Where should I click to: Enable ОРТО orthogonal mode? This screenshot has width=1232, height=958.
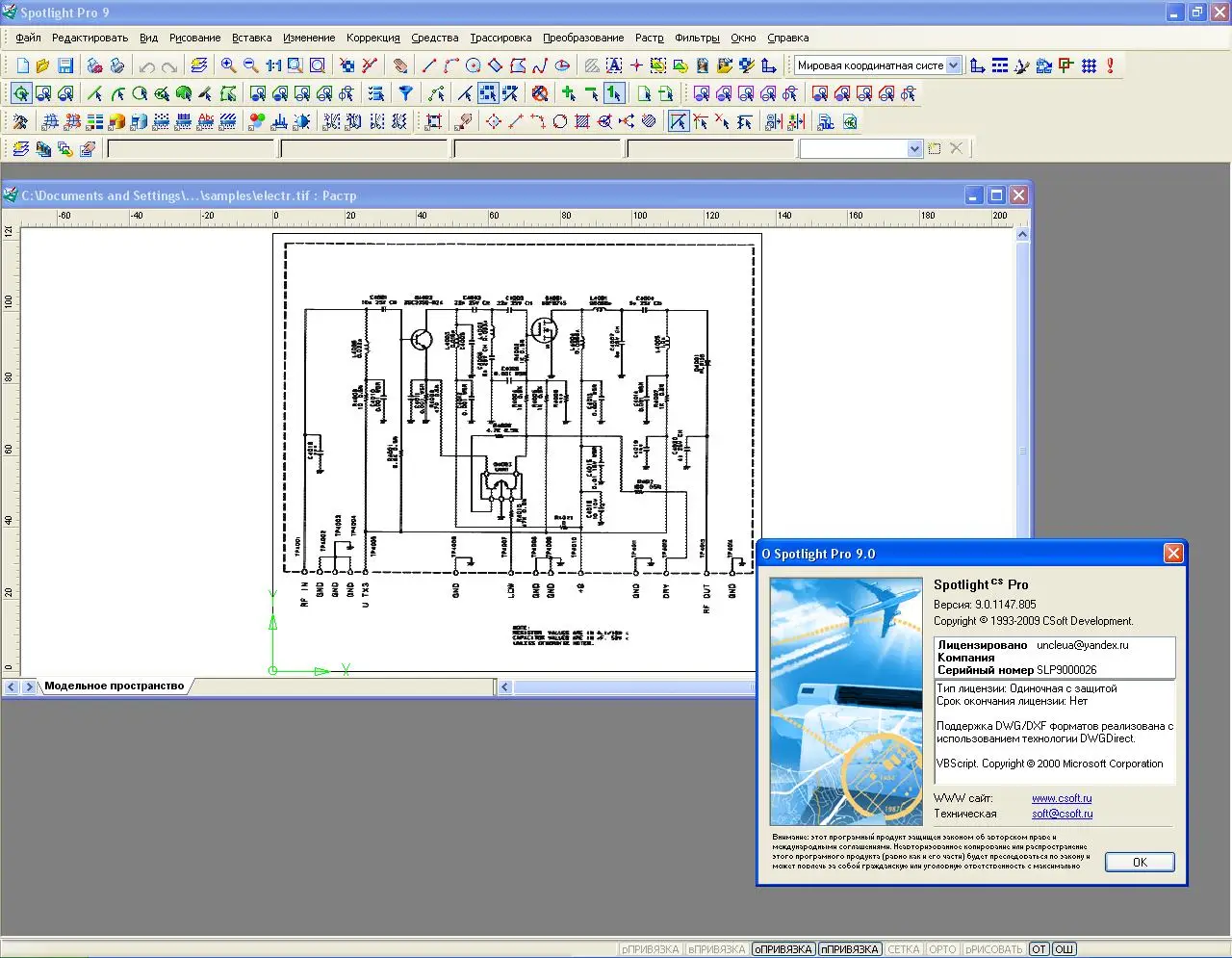943,949
